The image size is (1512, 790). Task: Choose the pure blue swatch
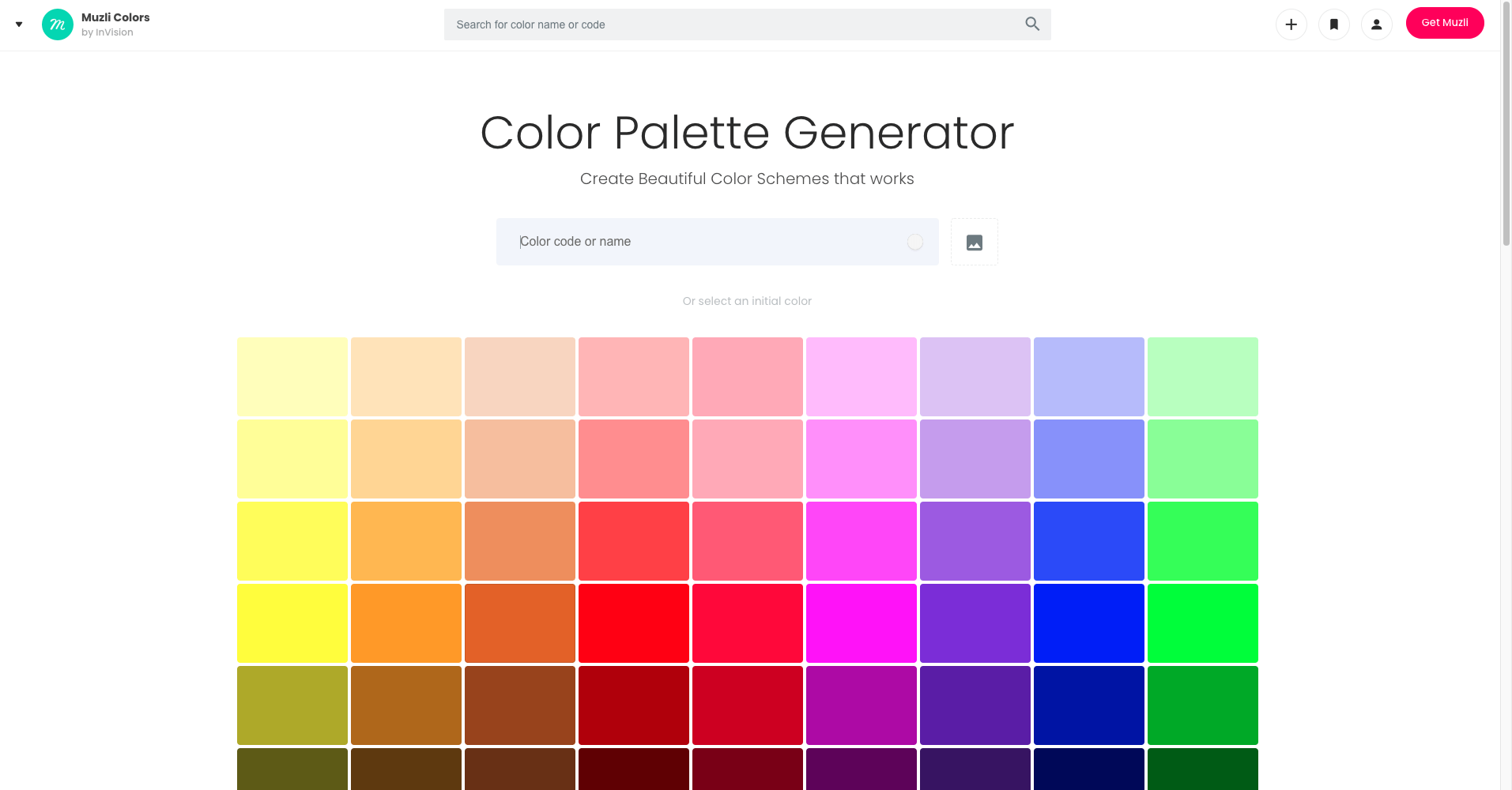pyautogui.click(x=1089, y=623)
